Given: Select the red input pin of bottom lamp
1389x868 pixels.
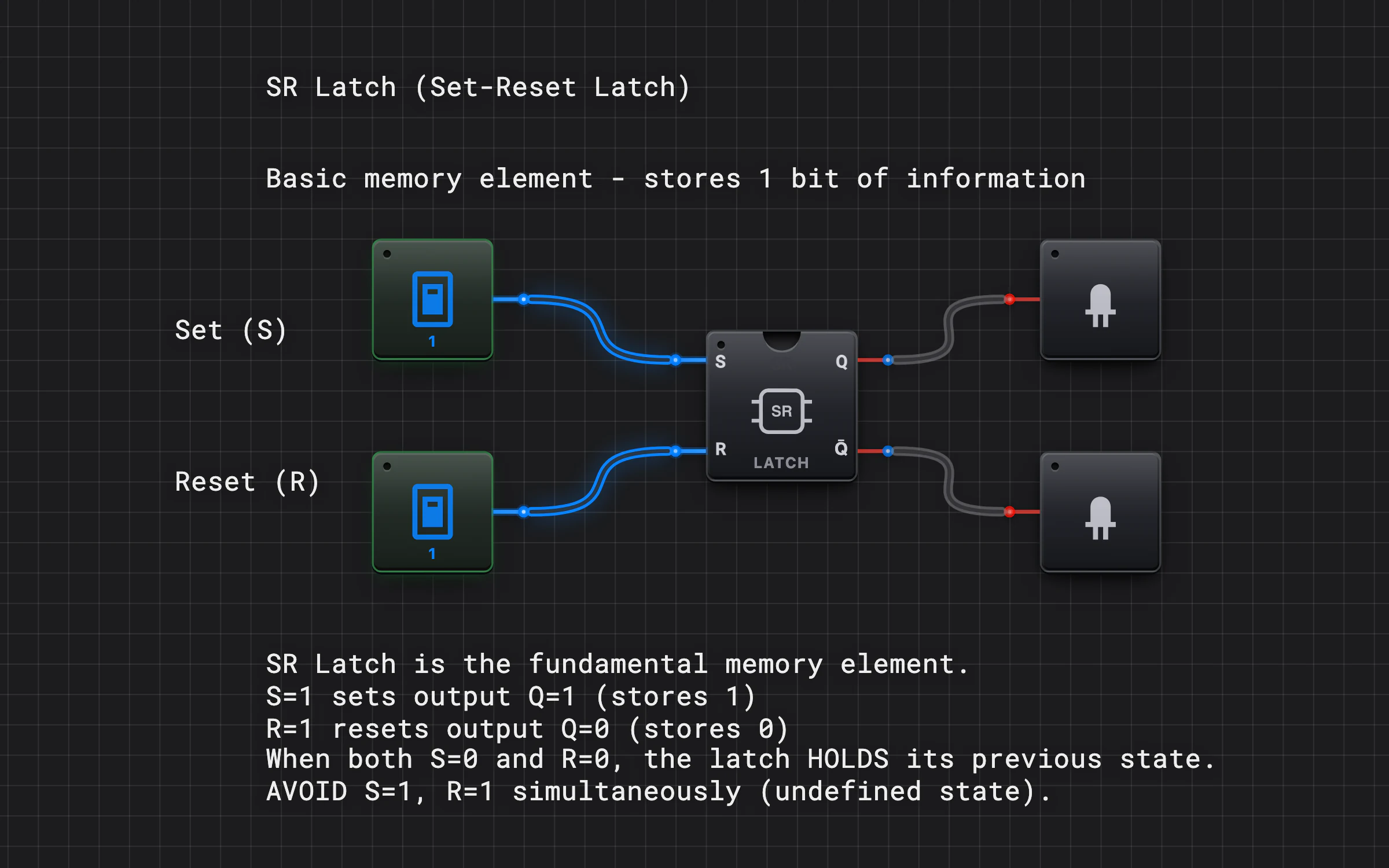Looking at the screenshot, I should point(1009,512).
